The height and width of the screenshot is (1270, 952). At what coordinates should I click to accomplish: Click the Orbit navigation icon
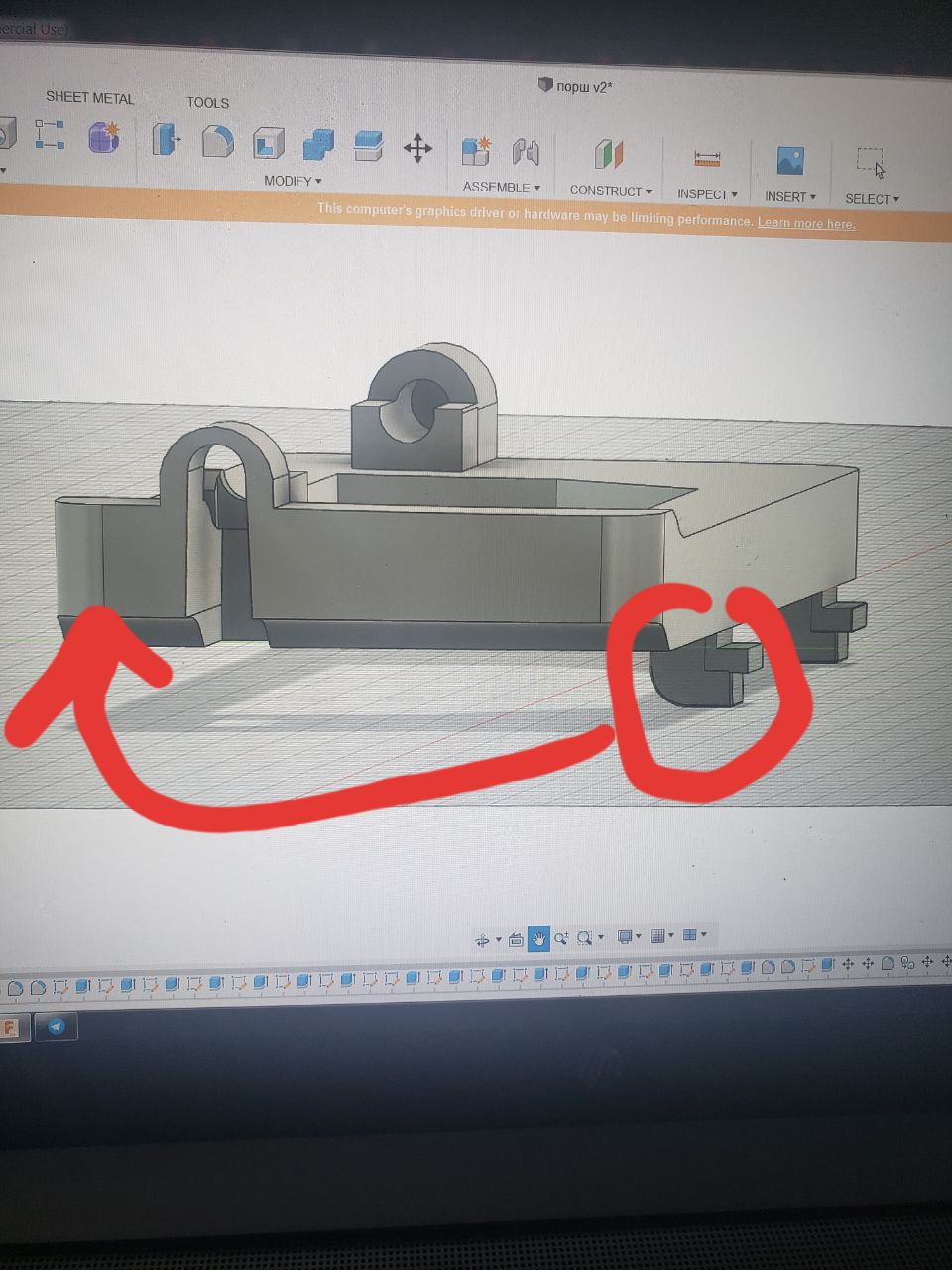(482, 939)
